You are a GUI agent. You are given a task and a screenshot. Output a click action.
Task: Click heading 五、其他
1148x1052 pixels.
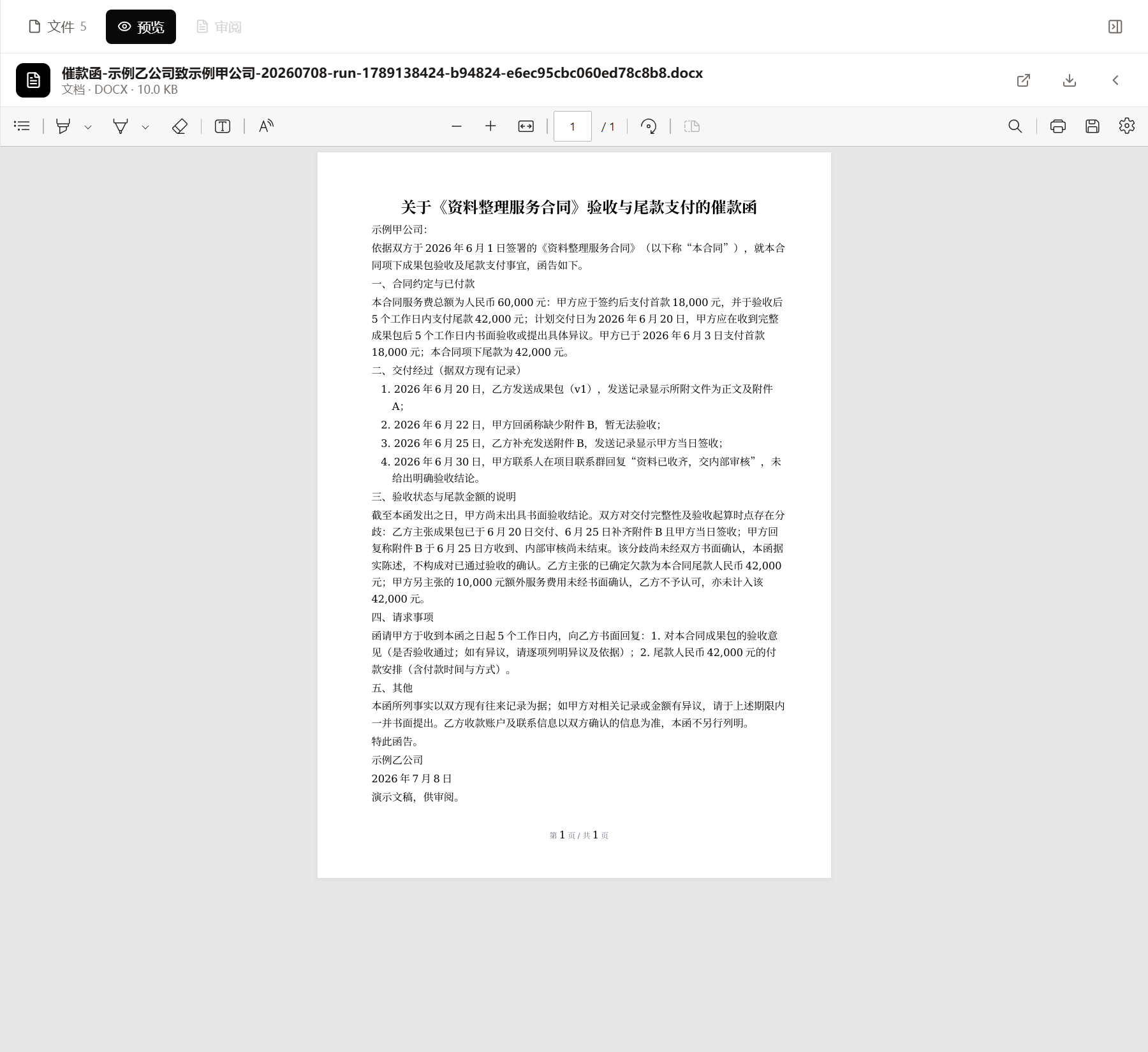pyautogui.click(x=392, y=688)
